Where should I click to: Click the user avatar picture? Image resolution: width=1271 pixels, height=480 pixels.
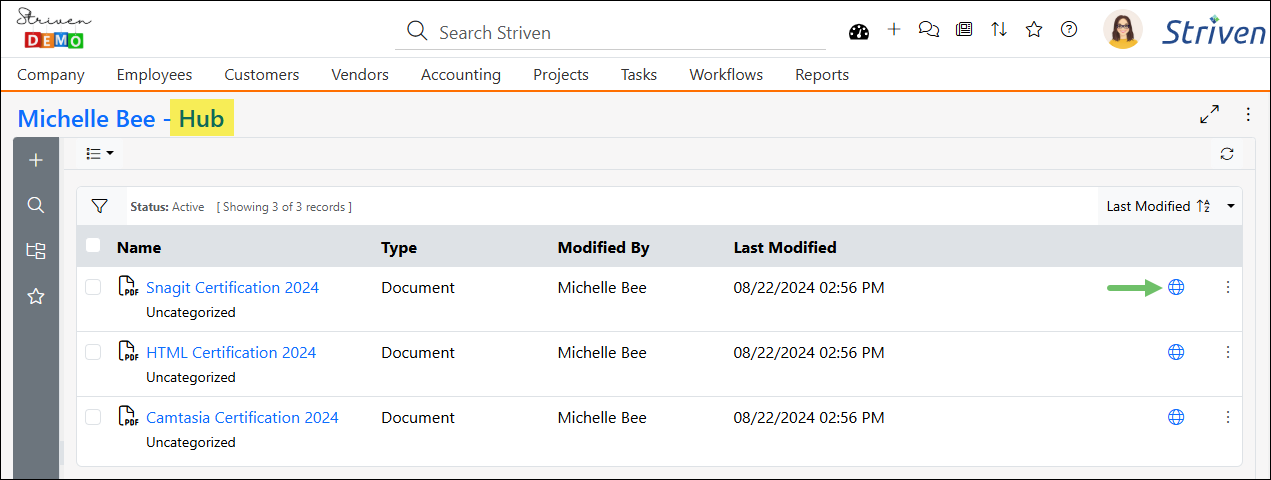point(1123,29)
